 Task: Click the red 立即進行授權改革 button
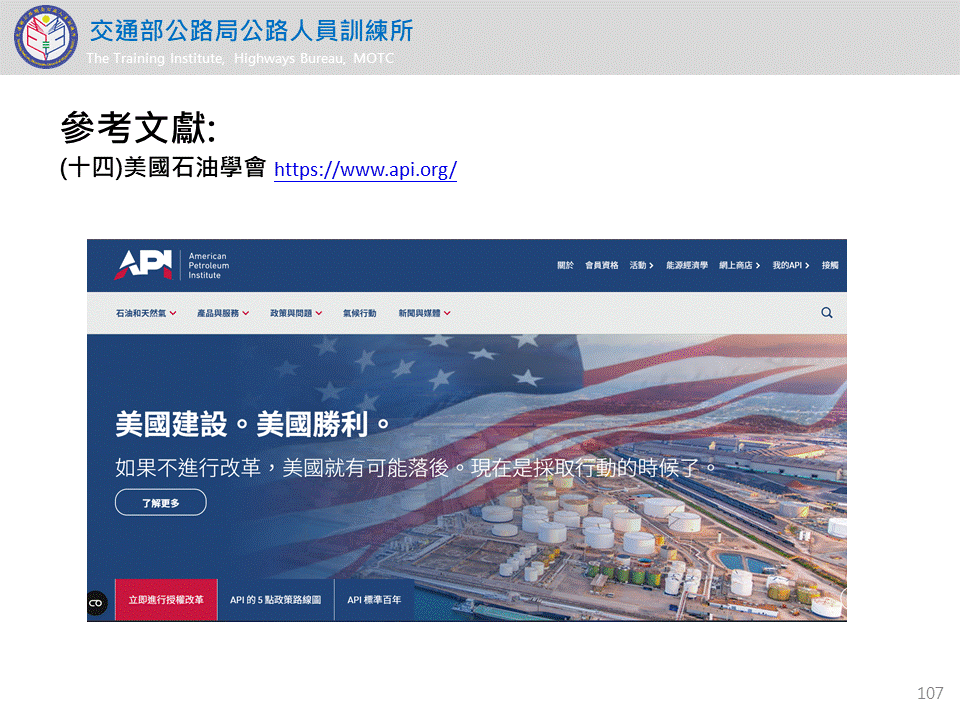pos(166,600)
